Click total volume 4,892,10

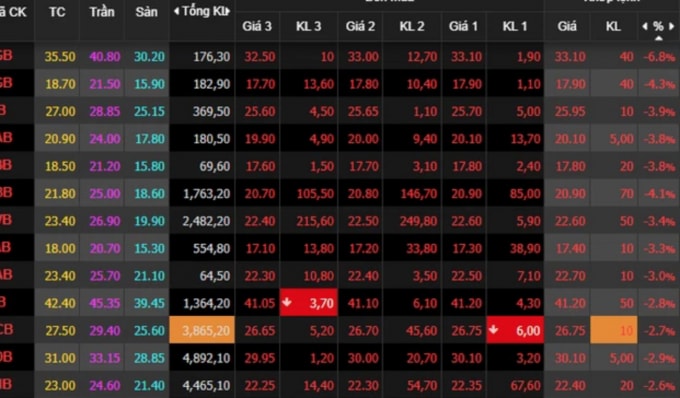pyautogui.click(x=206, y=358)
